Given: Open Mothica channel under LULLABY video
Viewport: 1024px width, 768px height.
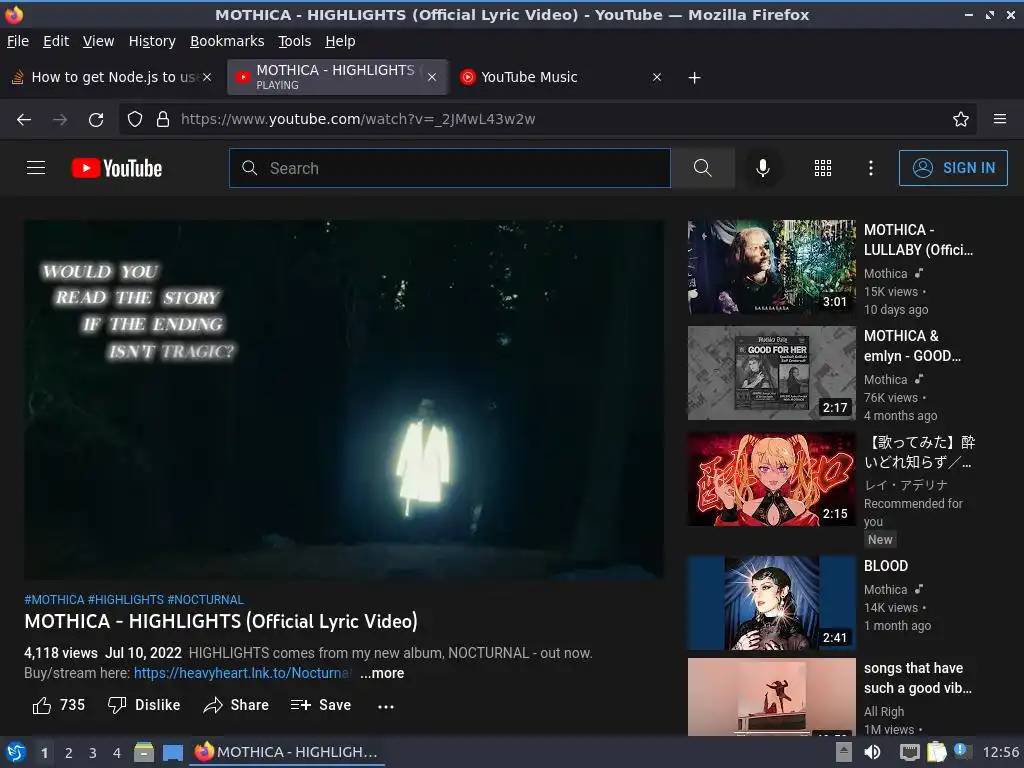Looking at the screenshot, I should click(x=886, y=274).
